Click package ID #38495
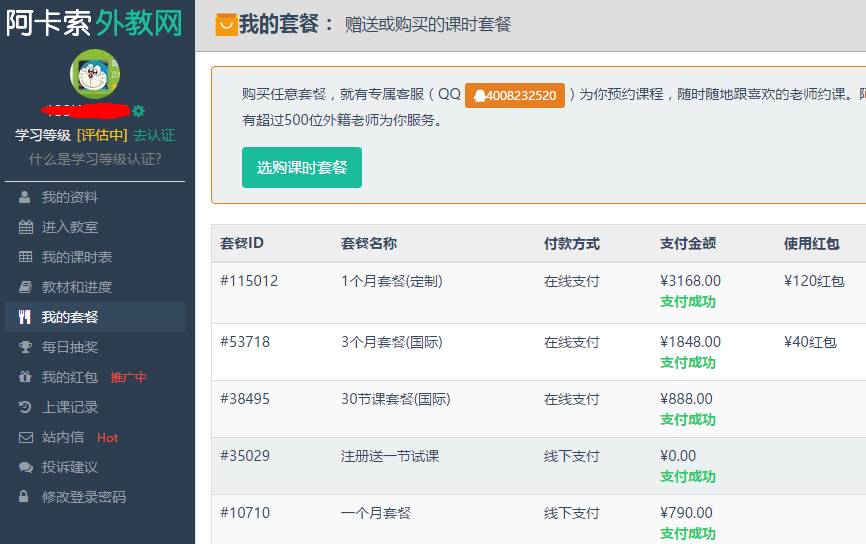Viewport: 866px width, 544px height. 245,399
